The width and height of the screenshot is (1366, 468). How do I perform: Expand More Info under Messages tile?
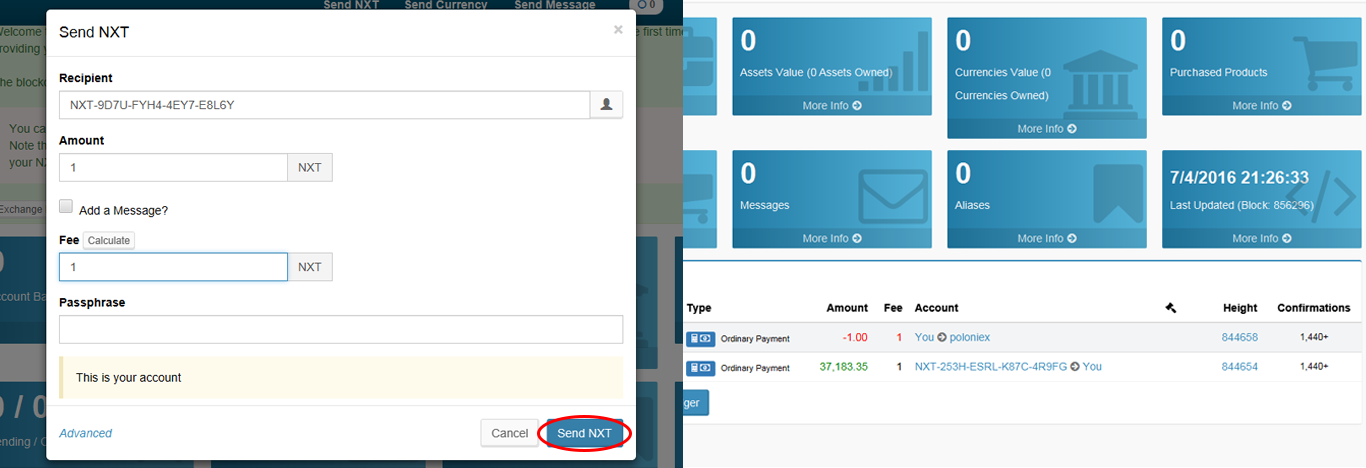[832, 238]
